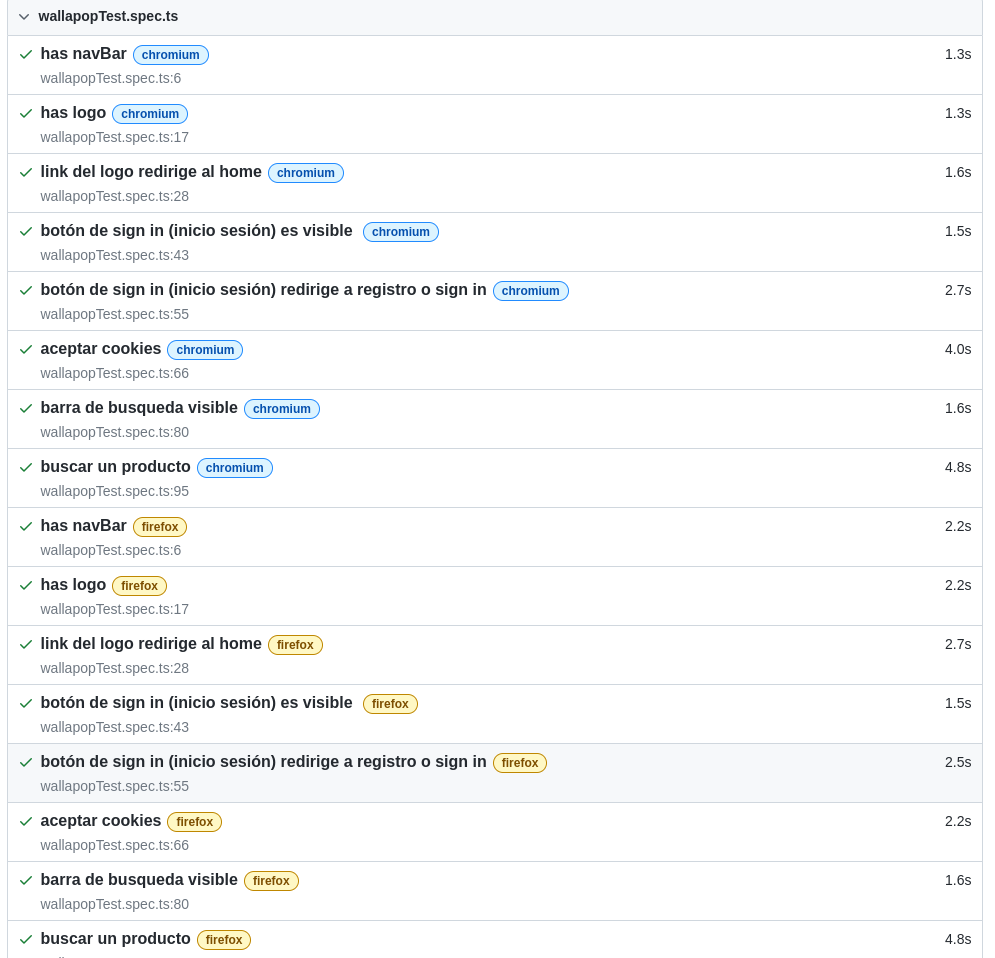Click firefox badge on redirige a registro test
995x958 pixels.
(520, 763)
